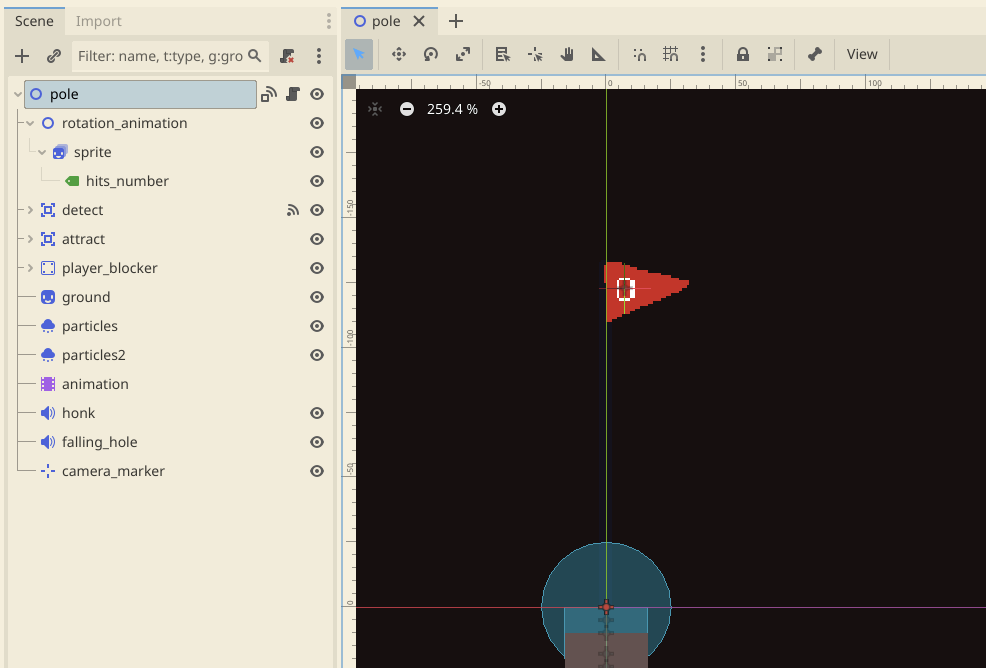
Task: Switch to the Import dock tab
Action: click(99, 21)
